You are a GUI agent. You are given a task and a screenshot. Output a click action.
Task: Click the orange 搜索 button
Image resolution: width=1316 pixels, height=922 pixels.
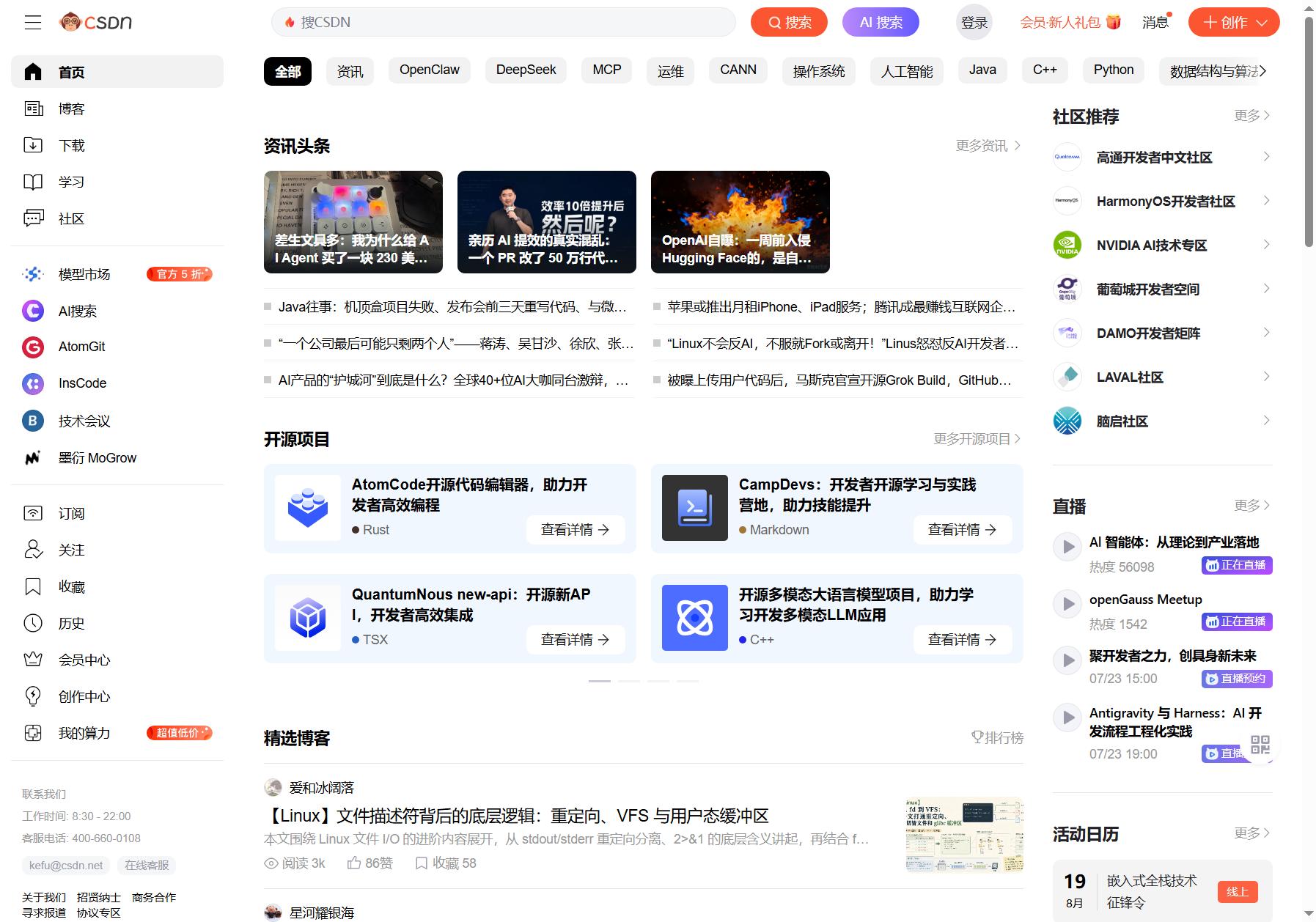[789, 23]
